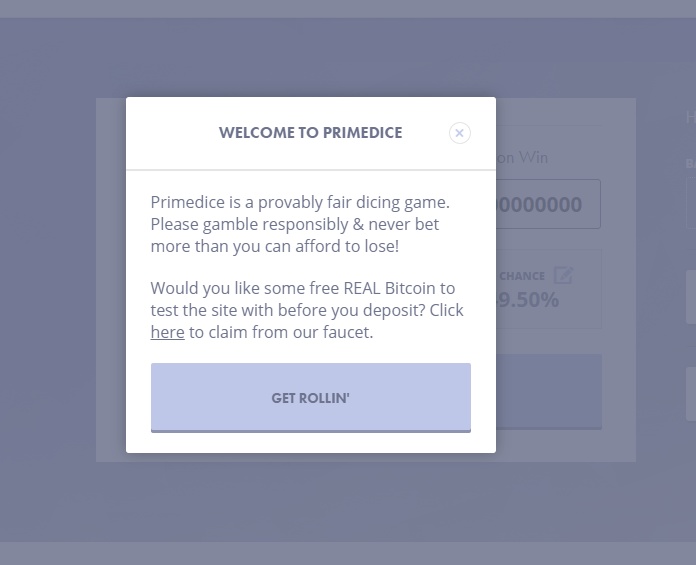
Task: Click the game panel sliver left of the dialog
Action: coord(111,280)
